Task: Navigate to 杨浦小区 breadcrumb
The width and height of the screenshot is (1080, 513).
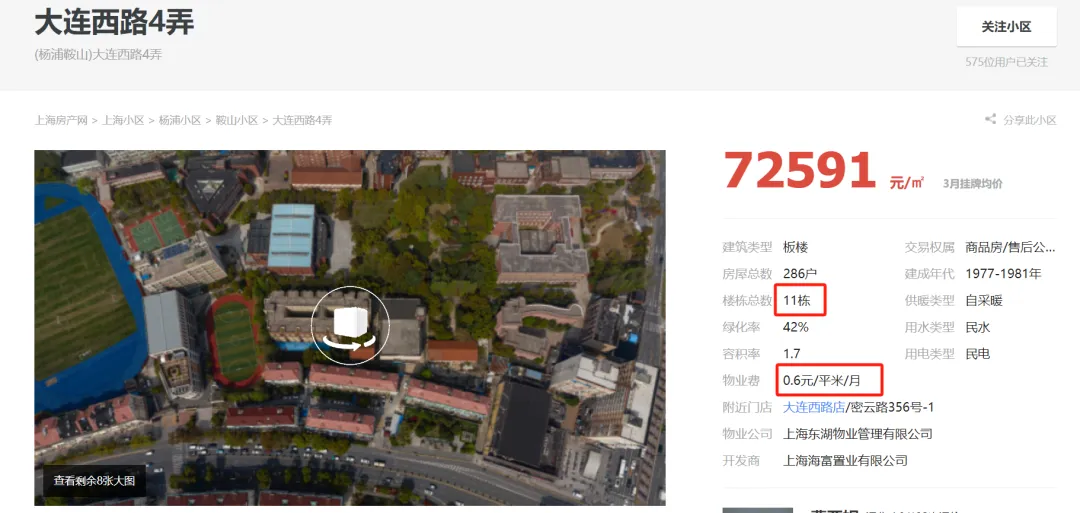Action: (180, 120)
